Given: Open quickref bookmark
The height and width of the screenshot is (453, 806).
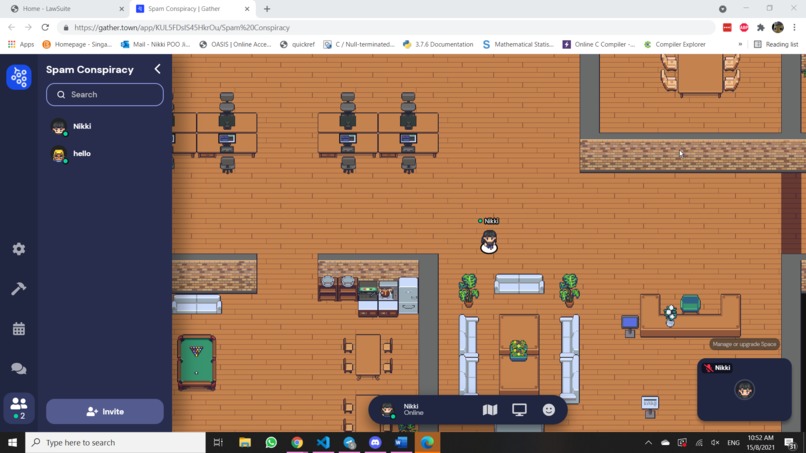Looking at the screenshot, I should pyautogui.click(x=297, y=44).
